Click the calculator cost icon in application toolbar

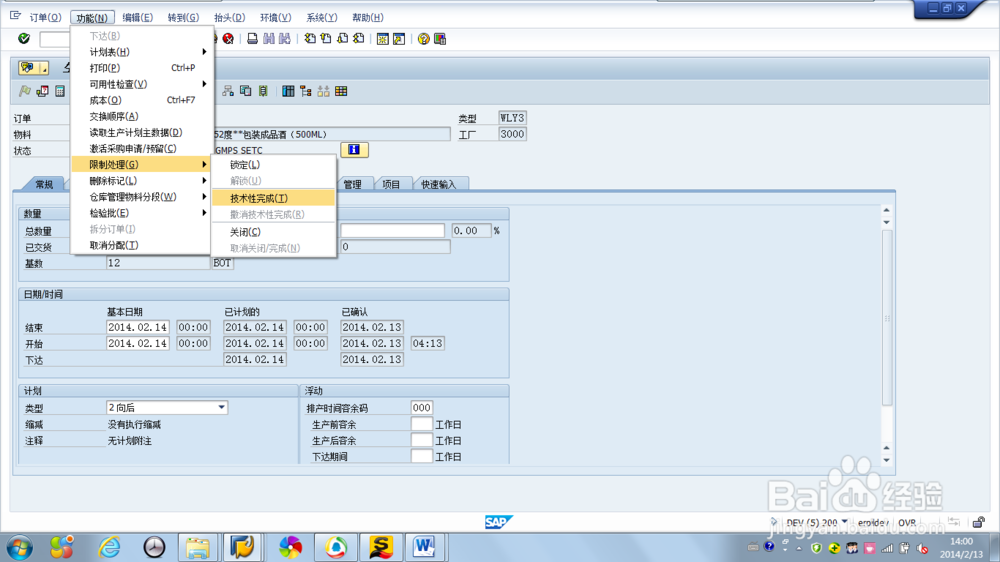coord(60,91)
